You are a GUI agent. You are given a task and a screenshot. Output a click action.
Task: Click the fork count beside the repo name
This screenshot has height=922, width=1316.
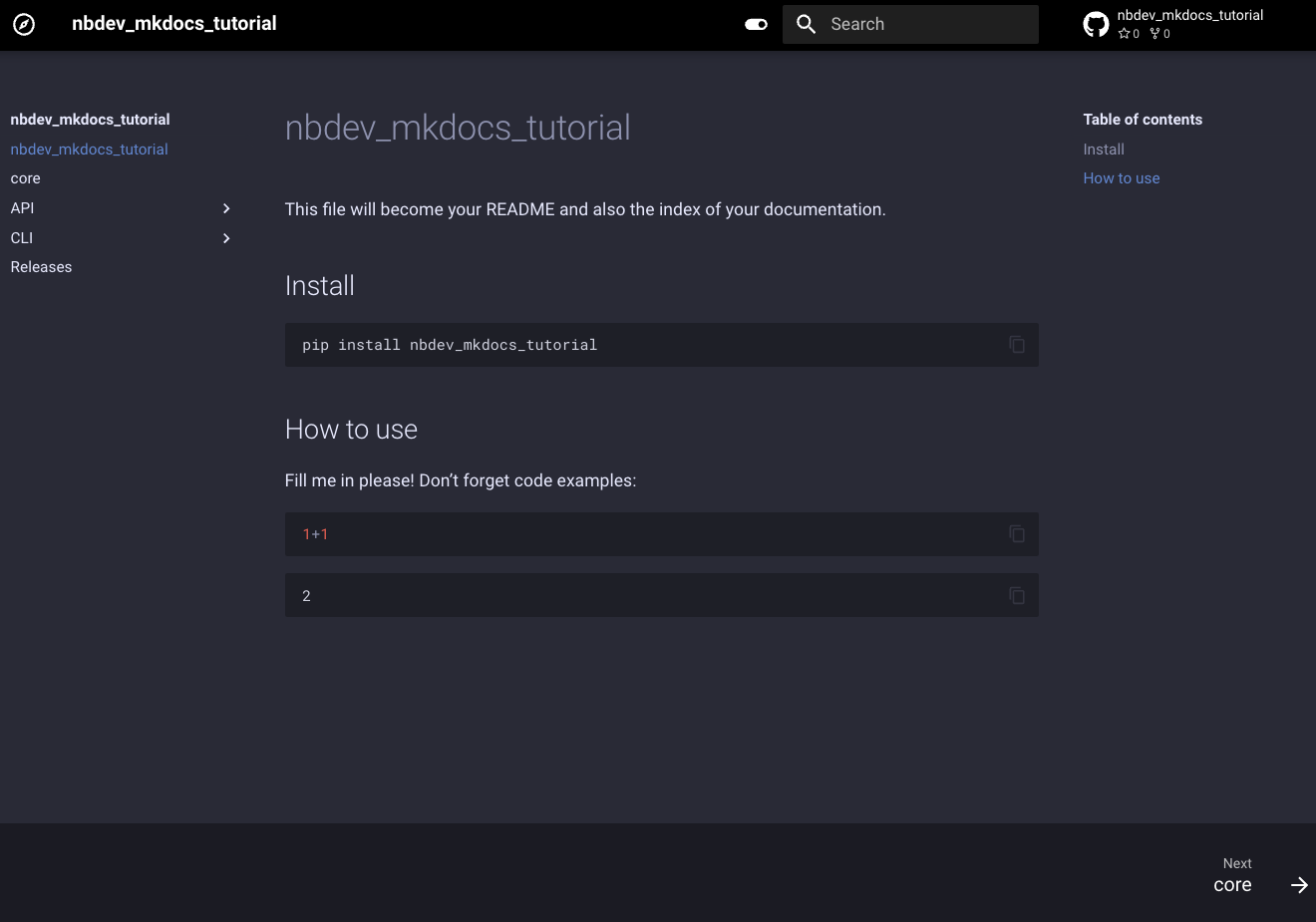pyautogui.click(x=1157, y=33)
